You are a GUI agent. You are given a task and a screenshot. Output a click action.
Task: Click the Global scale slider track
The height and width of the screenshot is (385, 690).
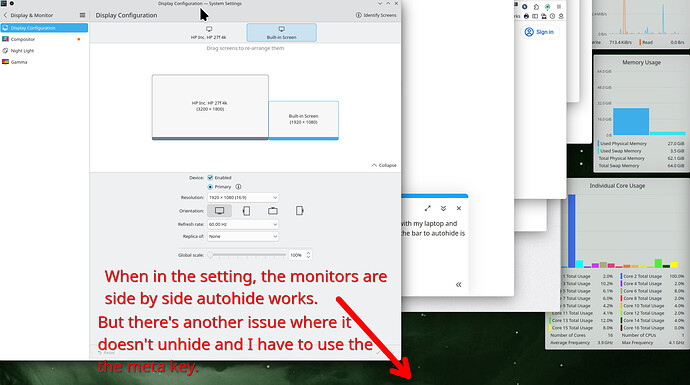[x=248, y=255]
